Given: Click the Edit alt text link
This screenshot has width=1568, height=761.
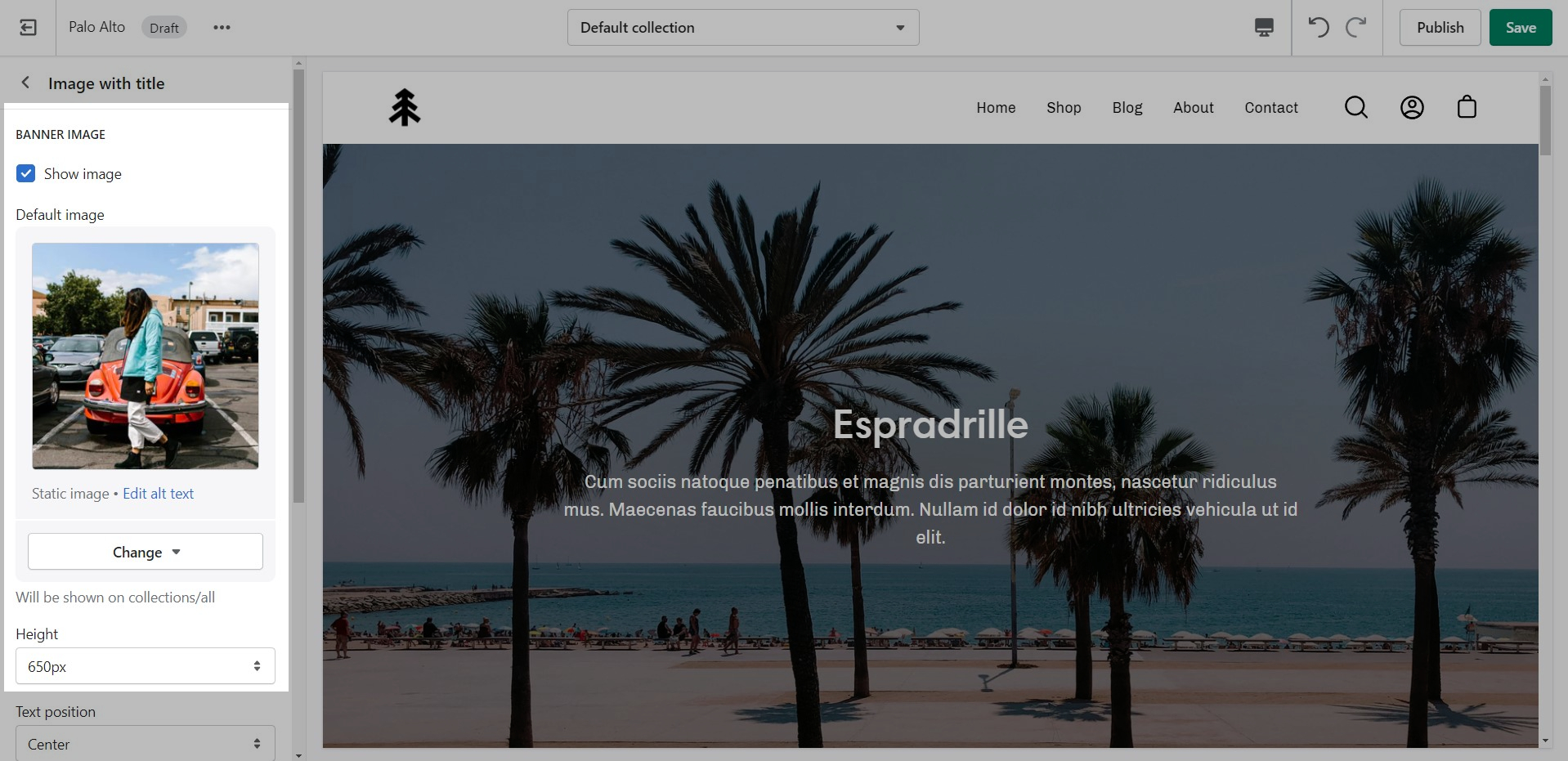Looking at the screenshot, I should [158, 494].
